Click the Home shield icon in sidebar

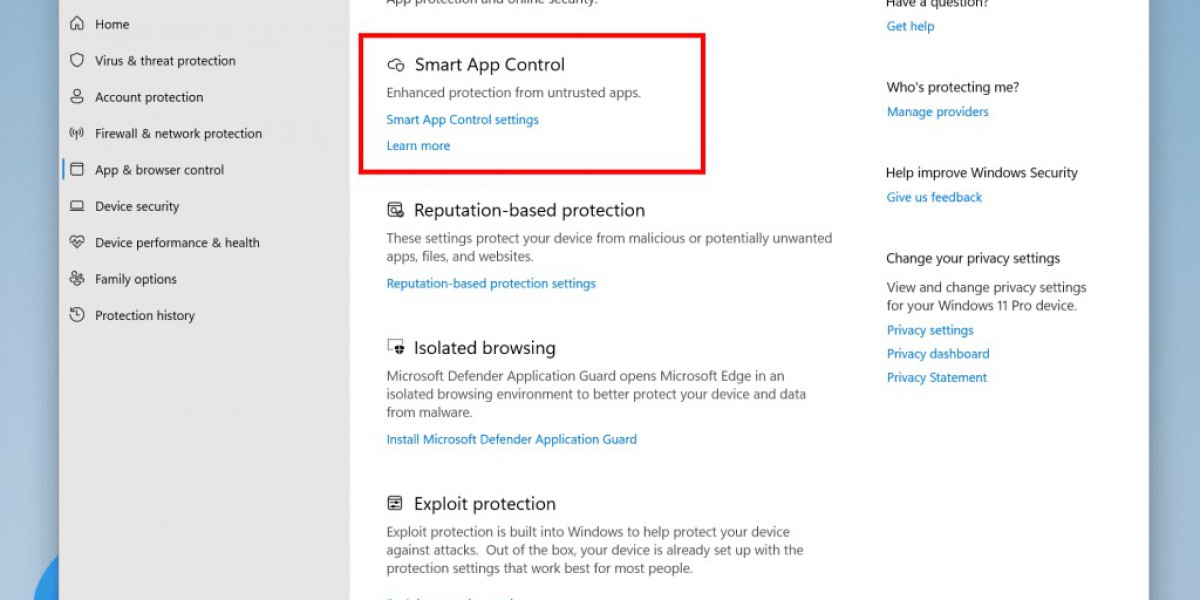(77, 24)
